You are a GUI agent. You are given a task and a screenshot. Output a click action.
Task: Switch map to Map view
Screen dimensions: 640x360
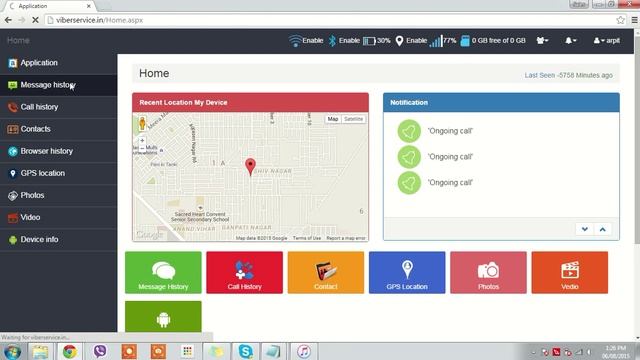click(x=333, y=119)
